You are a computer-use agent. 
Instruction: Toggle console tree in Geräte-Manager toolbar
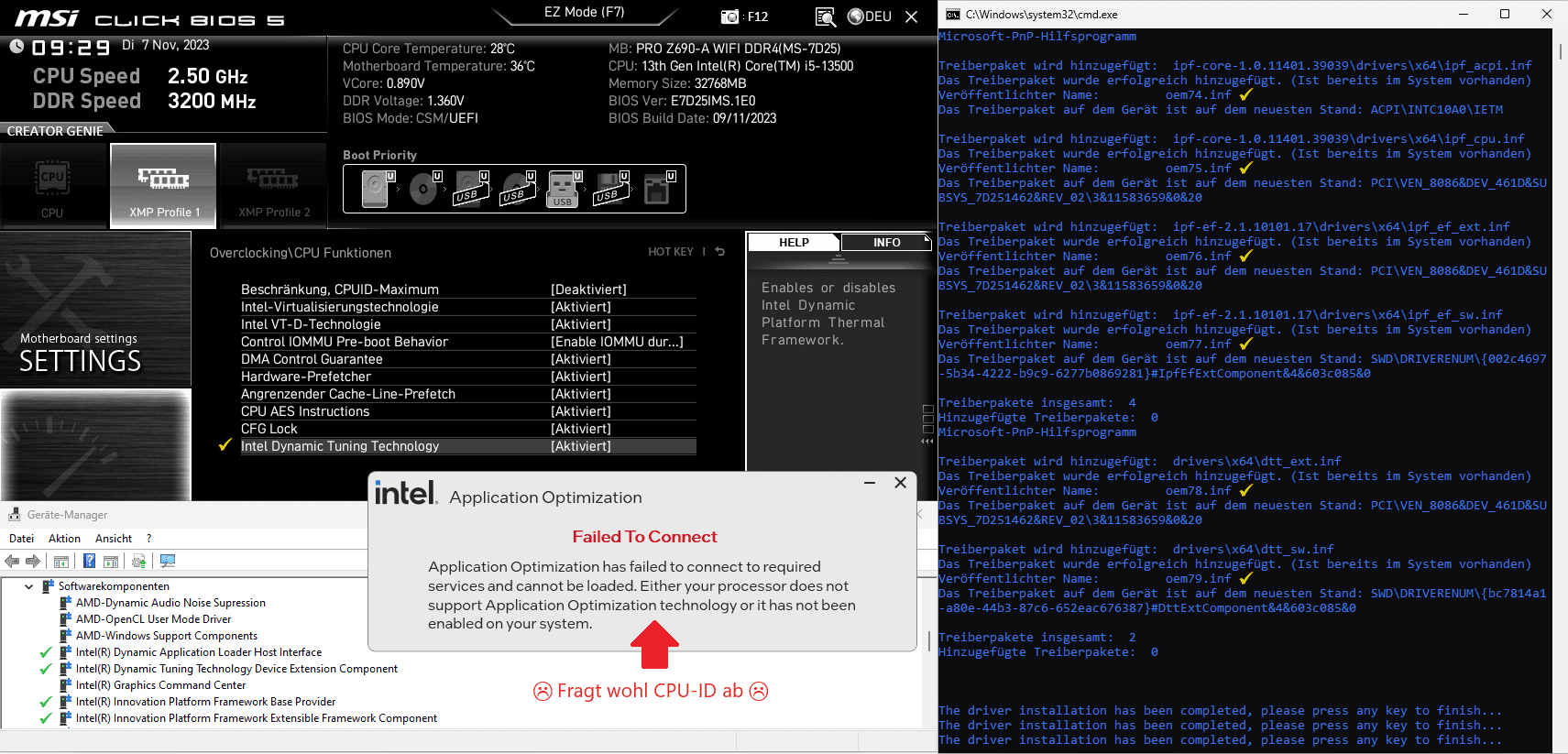61,561
